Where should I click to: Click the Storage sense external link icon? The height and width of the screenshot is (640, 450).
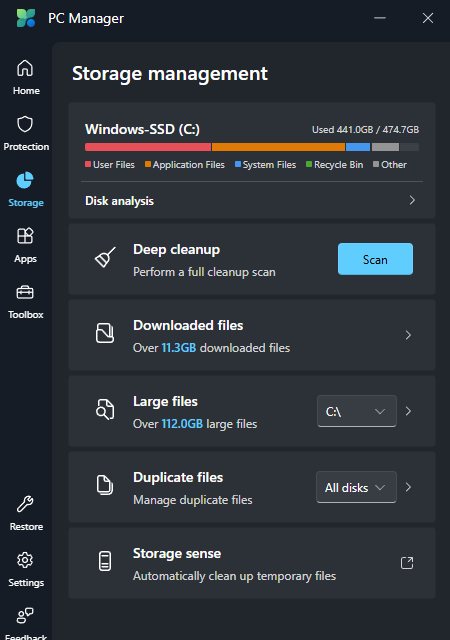pyautogui.click(x=407, y=563)
